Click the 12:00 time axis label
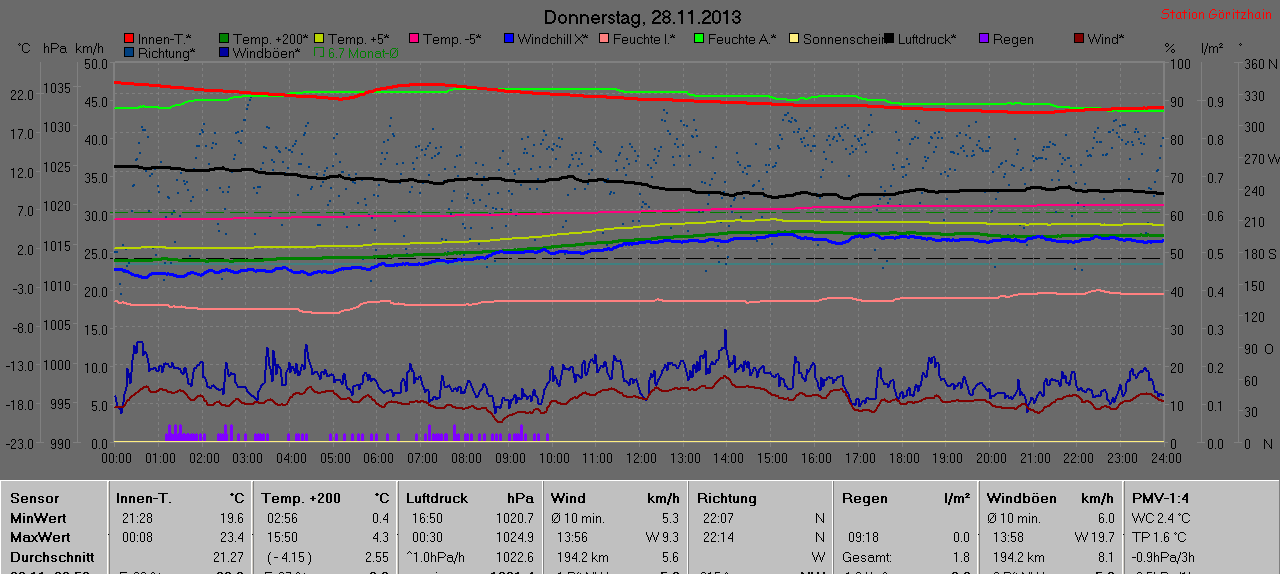1280x574 pixels. tap(641, 458)
